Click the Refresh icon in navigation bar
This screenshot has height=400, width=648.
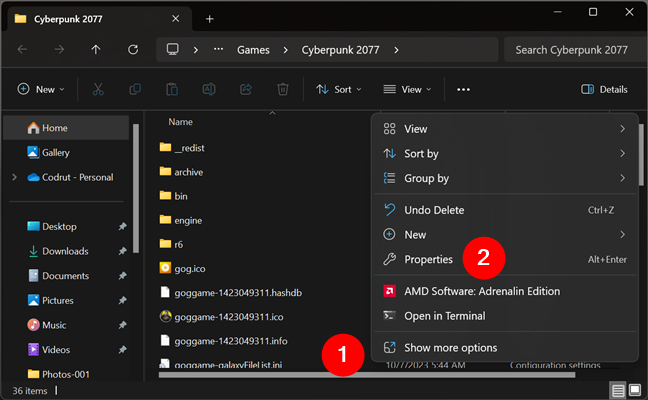click(x=133, y=49)
